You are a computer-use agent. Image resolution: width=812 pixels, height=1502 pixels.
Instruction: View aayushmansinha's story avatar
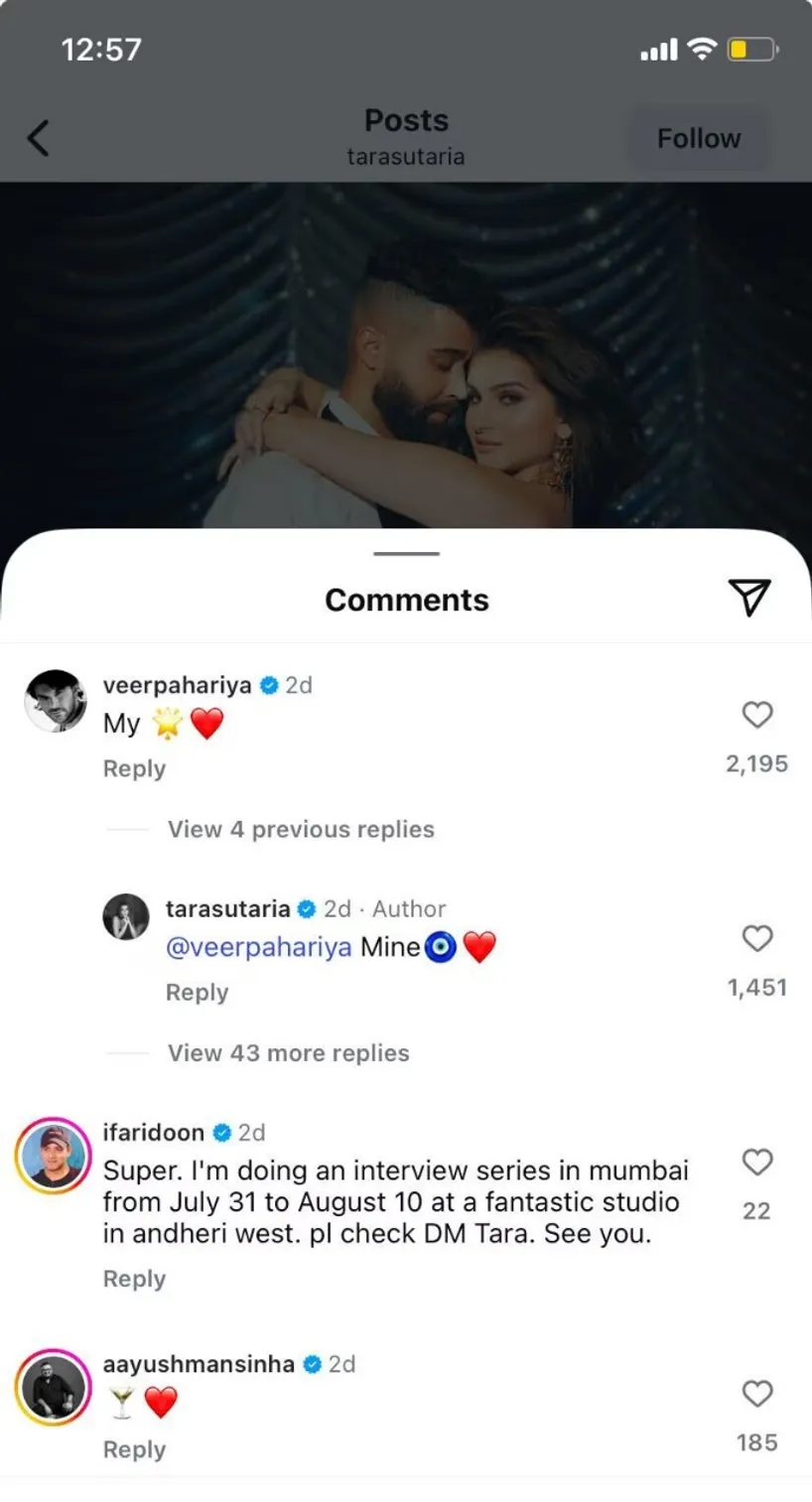[54, 1387]
